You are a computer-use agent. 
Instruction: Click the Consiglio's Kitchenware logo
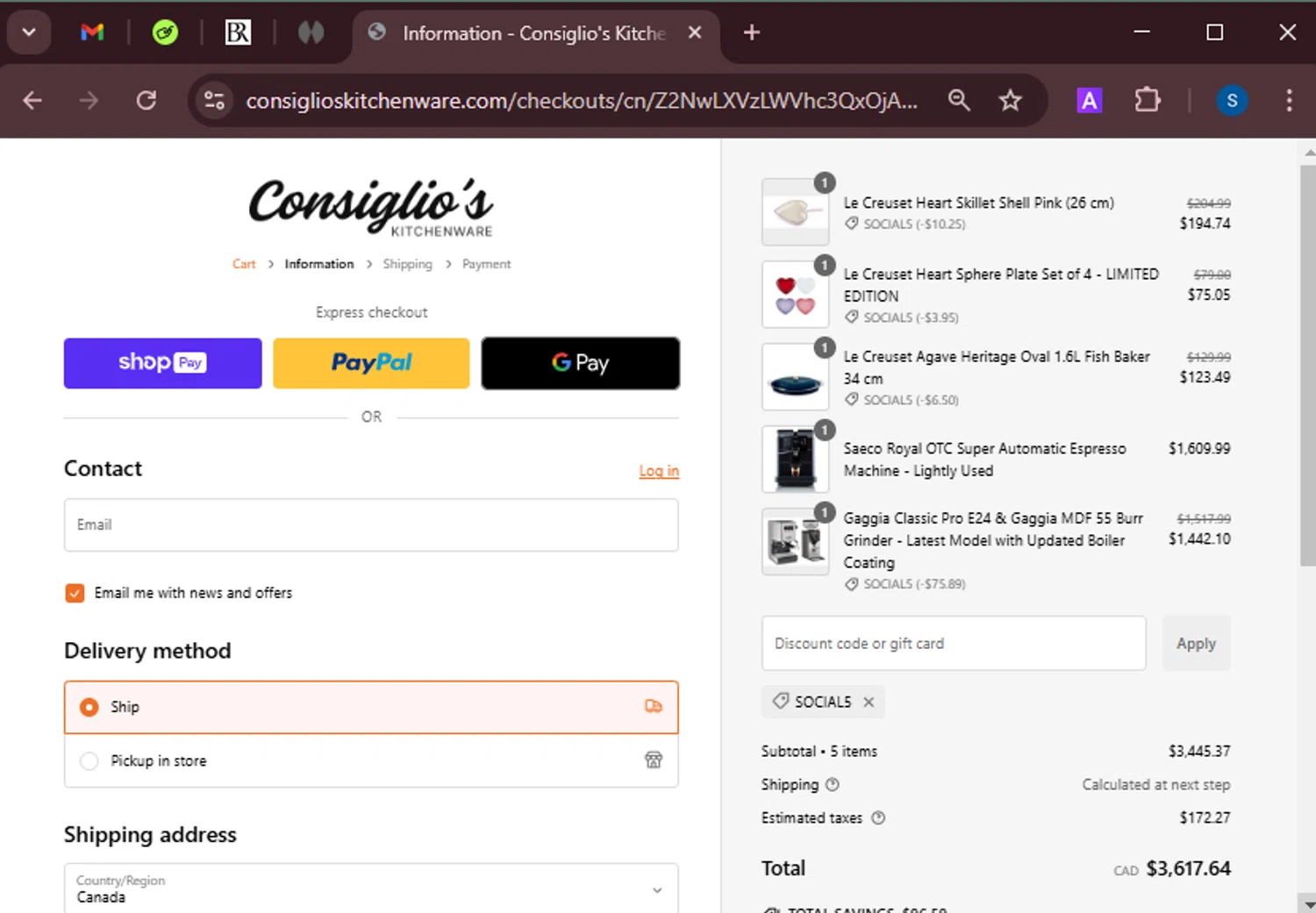pos(371,207)
